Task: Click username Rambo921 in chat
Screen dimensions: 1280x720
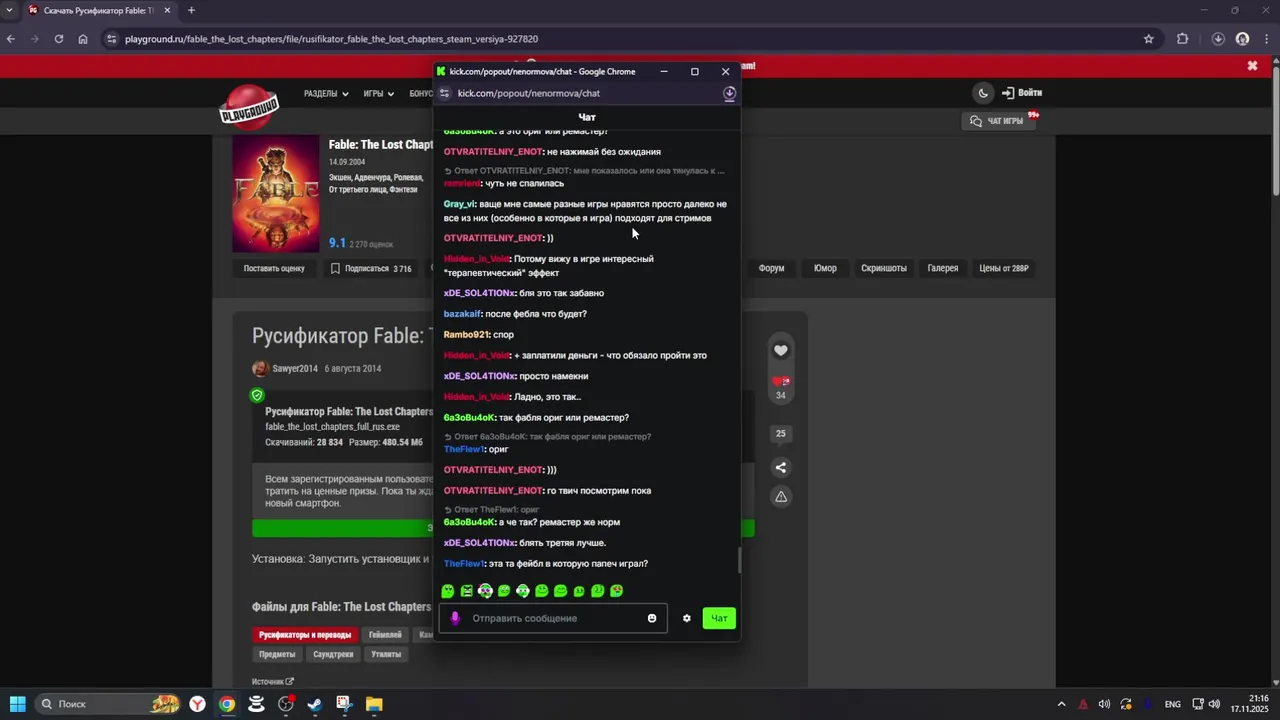Action: 466,335
